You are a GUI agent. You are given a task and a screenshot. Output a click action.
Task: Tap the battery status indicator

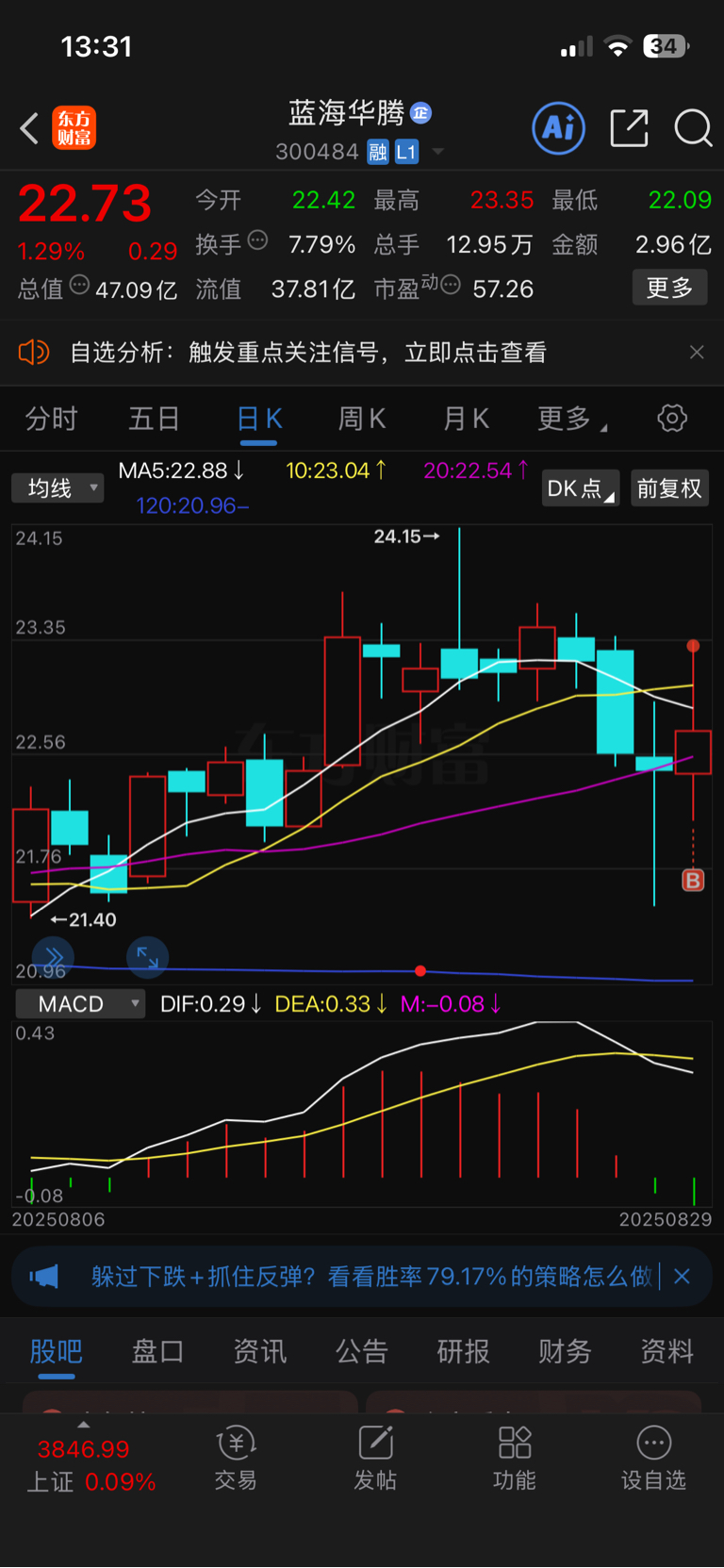(666, 46)
